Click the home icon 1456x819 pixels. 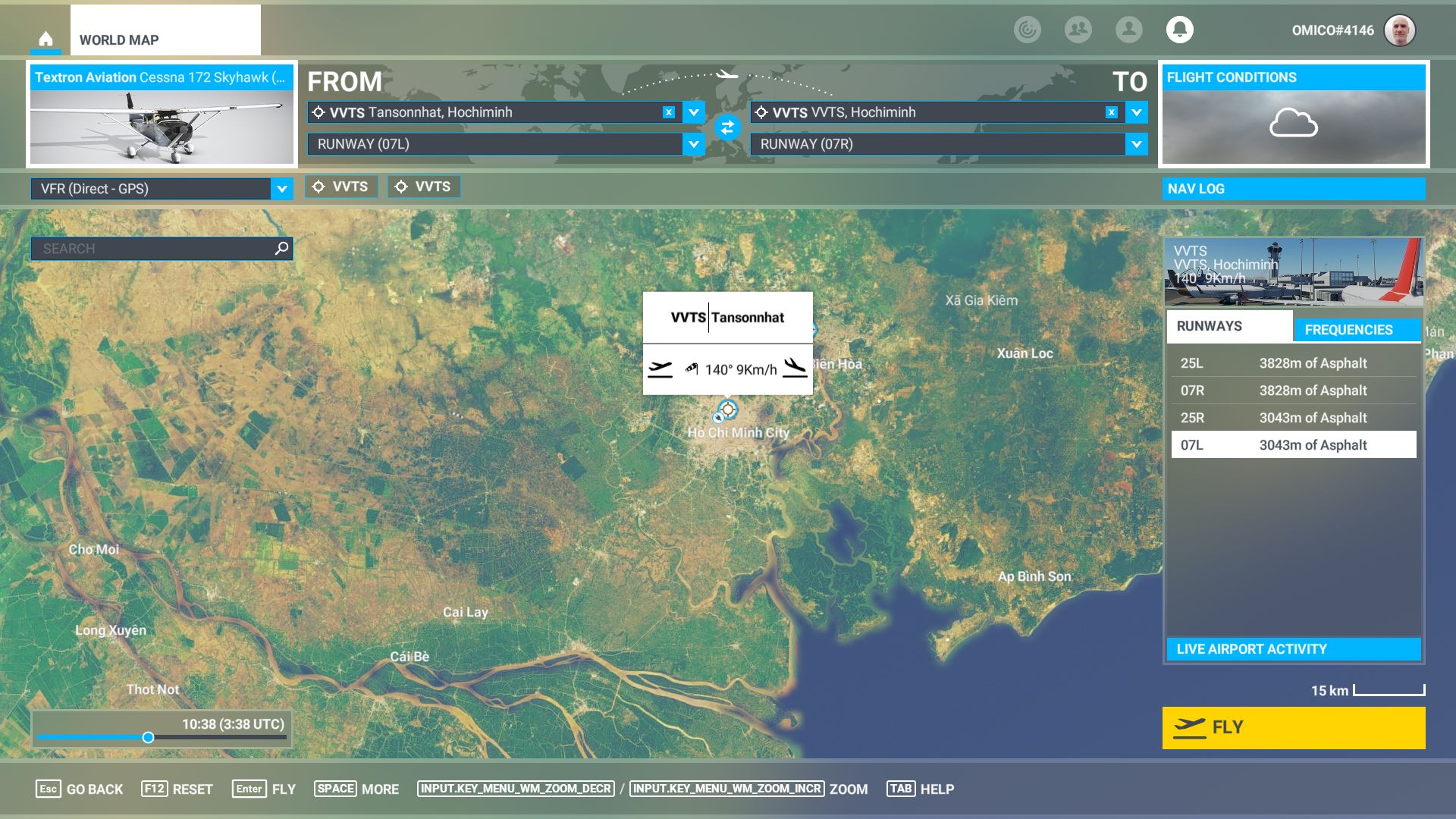click(x=45, y=39)
